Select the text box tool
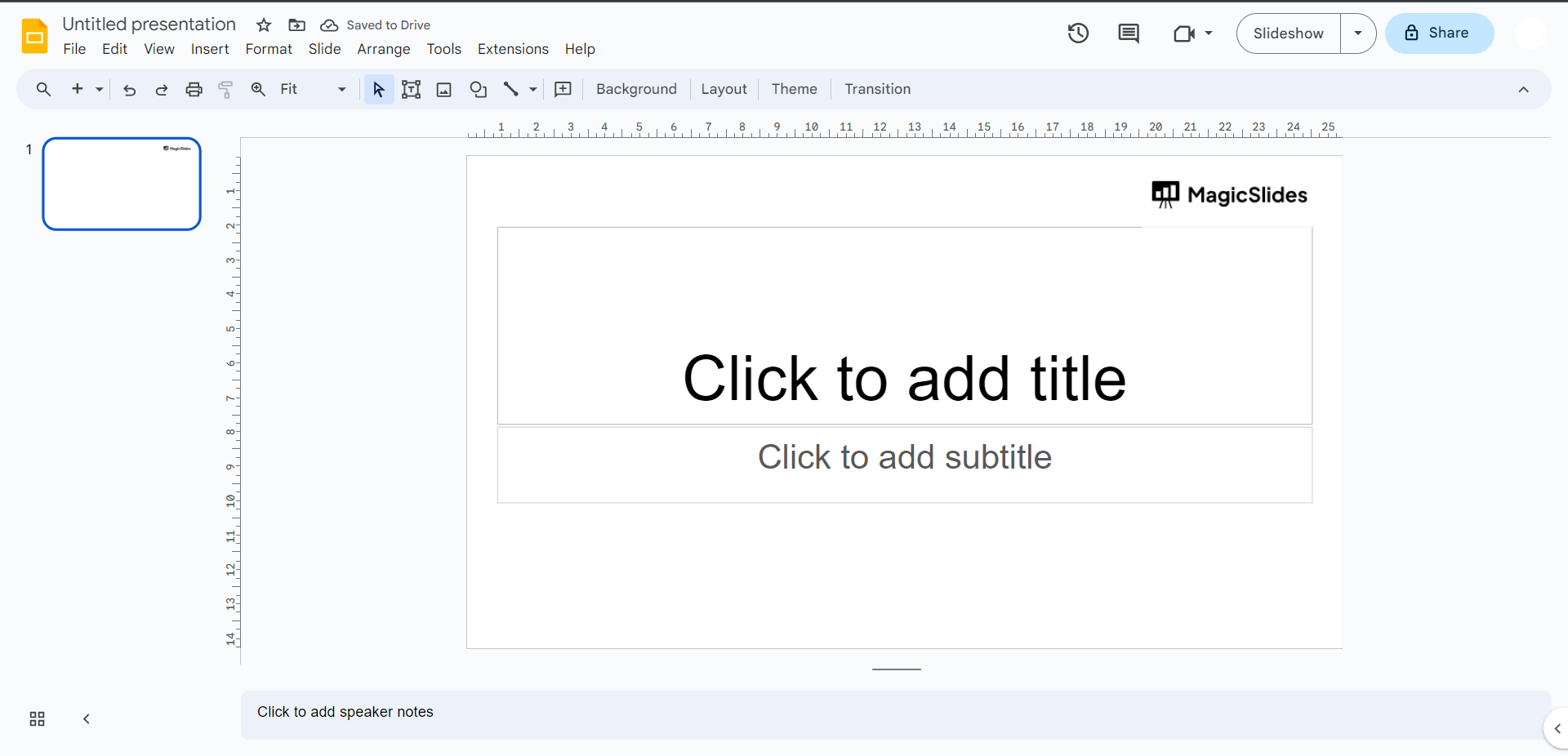 [411, 90]
